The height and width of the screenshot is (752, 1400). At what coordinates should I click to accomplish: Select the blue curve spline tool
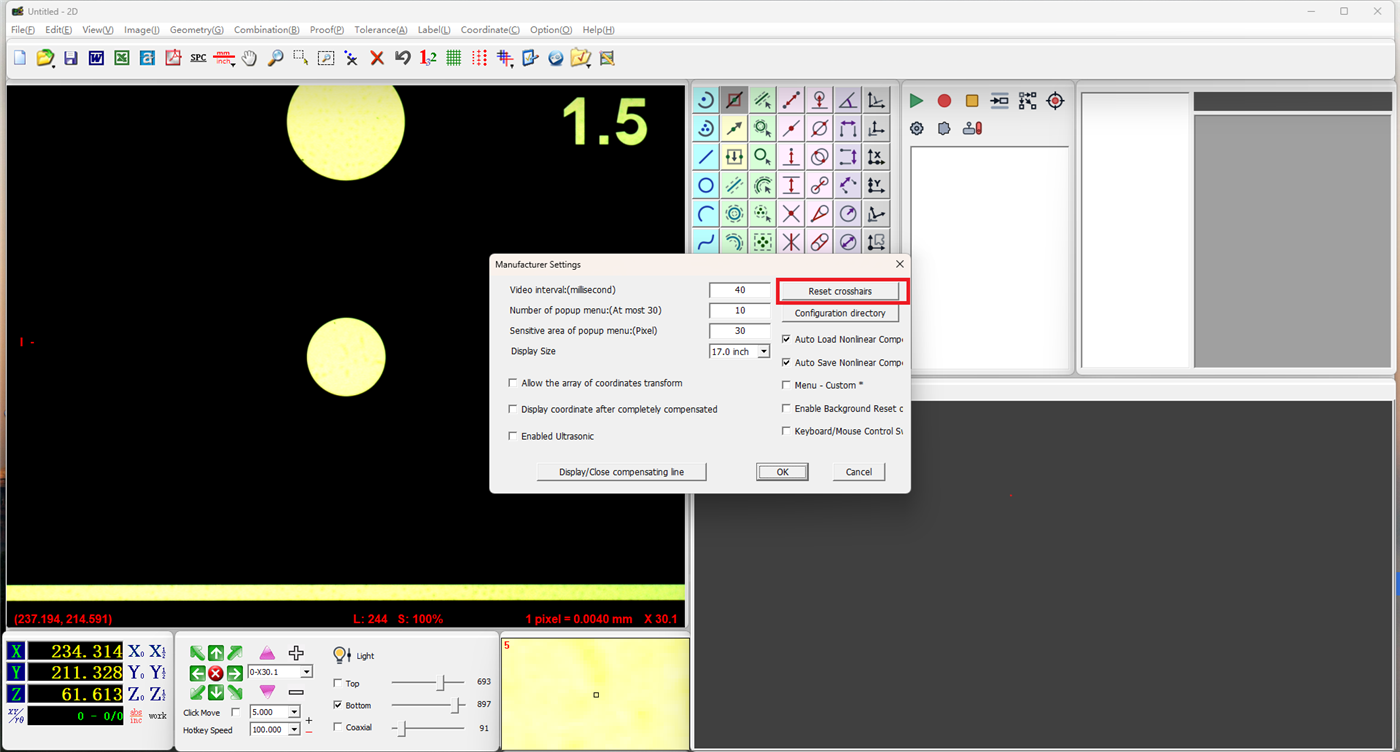[x=706, y=242]
